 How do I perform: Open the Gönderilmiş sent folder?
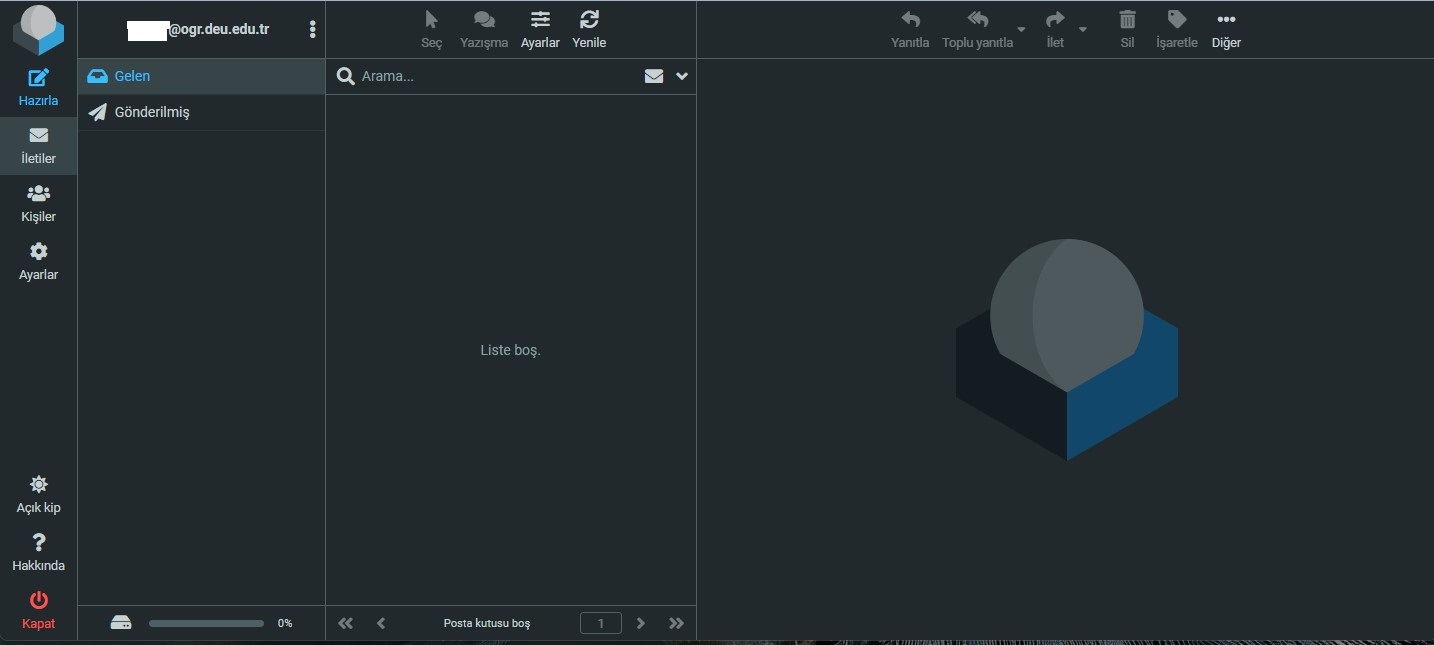(151, 112)
